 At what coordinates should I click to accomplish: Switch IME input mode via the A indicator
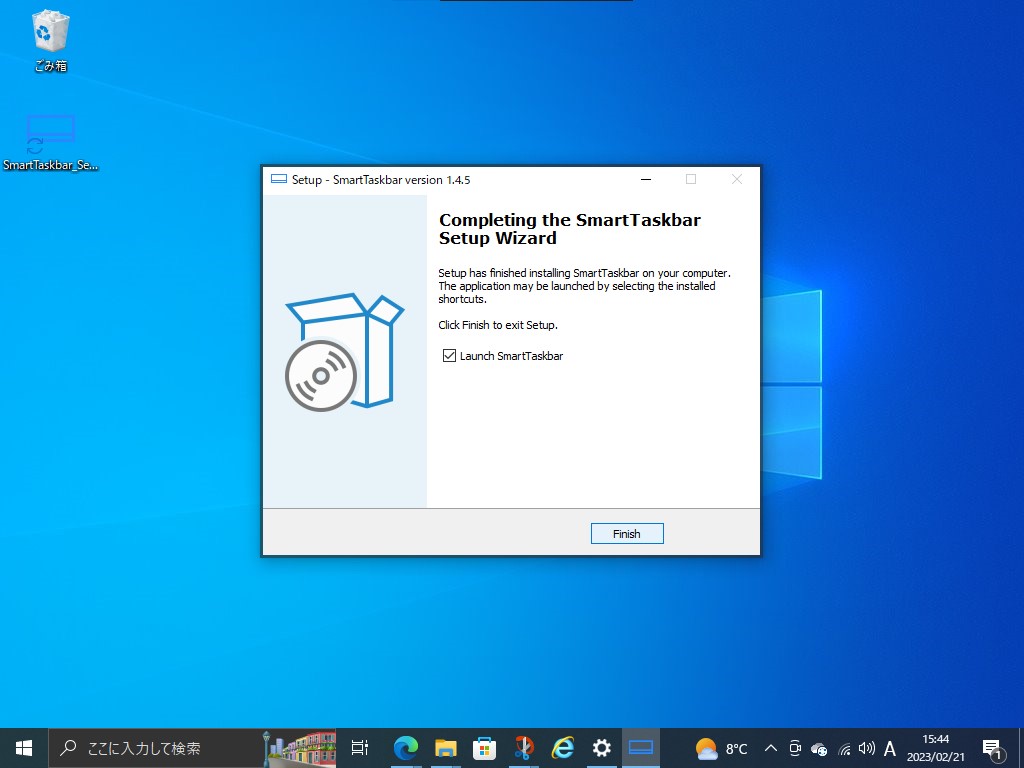889,747
